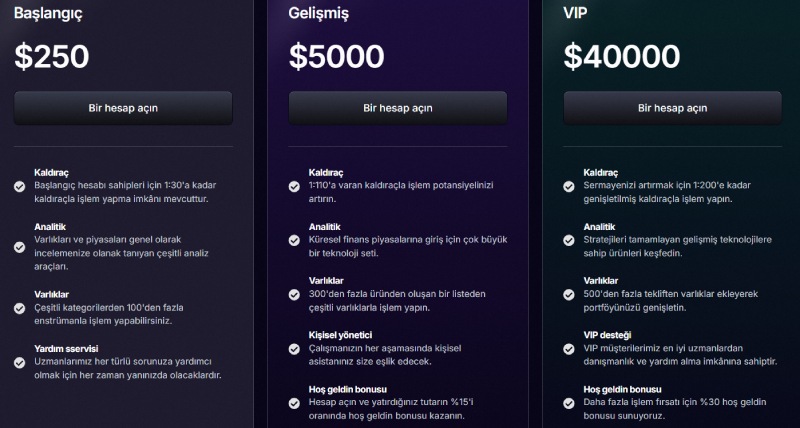The height and width of the screenshot is (428, 800).
Task: Select the check icon for VIP Analitik
Action: pyautogui.click(x=569, y=240)
